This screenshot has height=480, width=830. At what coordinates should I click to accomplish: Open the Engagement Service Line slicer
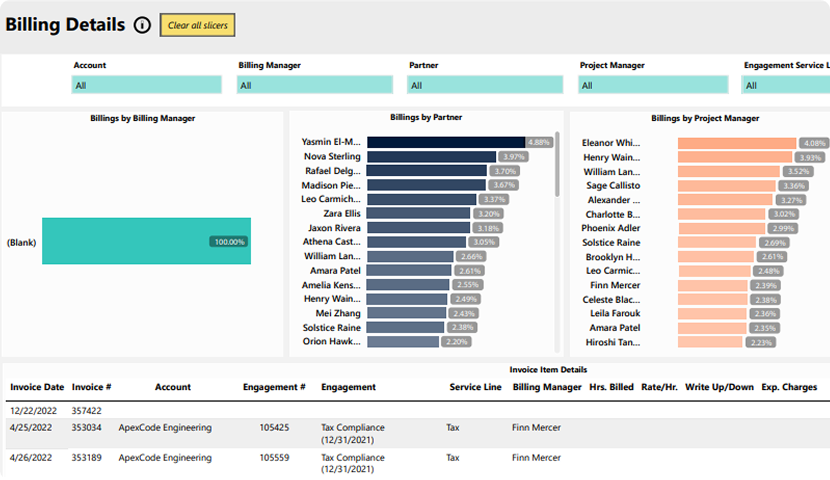[786, 86]
